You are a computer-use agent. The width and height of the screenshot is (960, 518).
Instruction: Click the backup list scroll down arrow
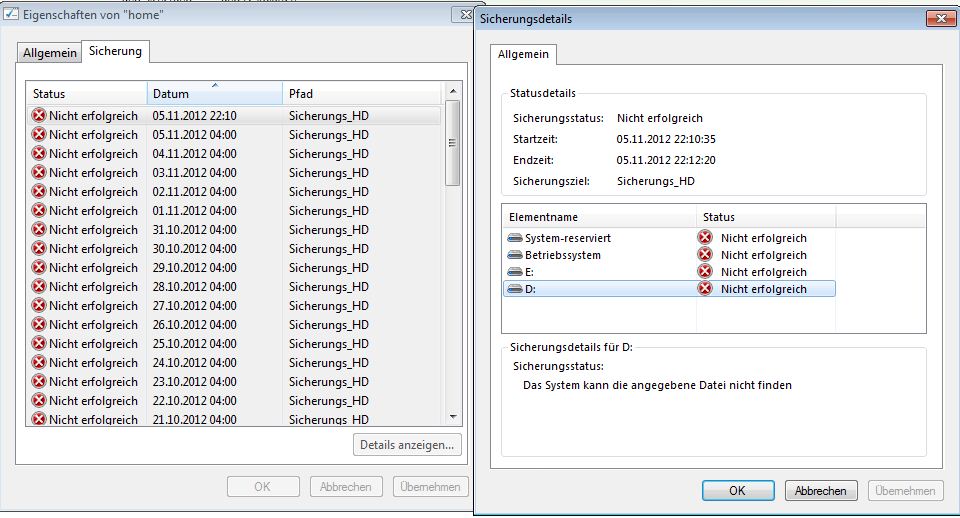tap(453, 416)
